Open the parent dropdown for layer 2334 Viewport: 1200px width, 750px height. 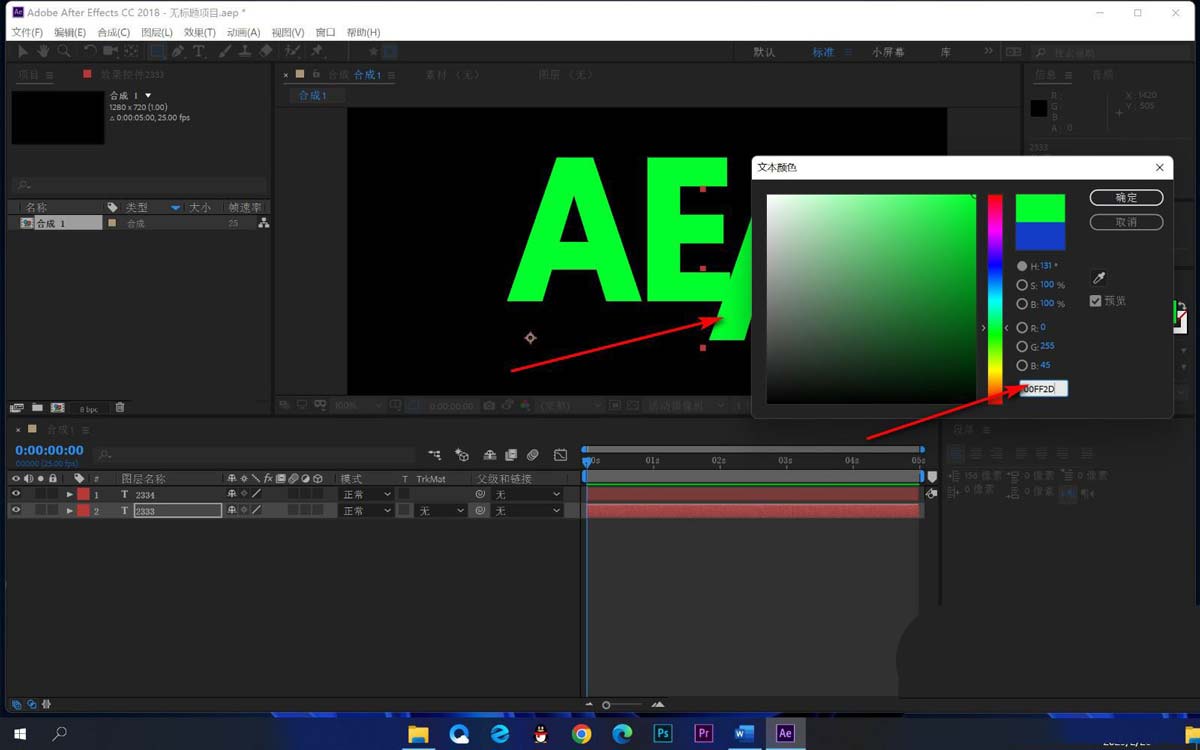(527, 494)
